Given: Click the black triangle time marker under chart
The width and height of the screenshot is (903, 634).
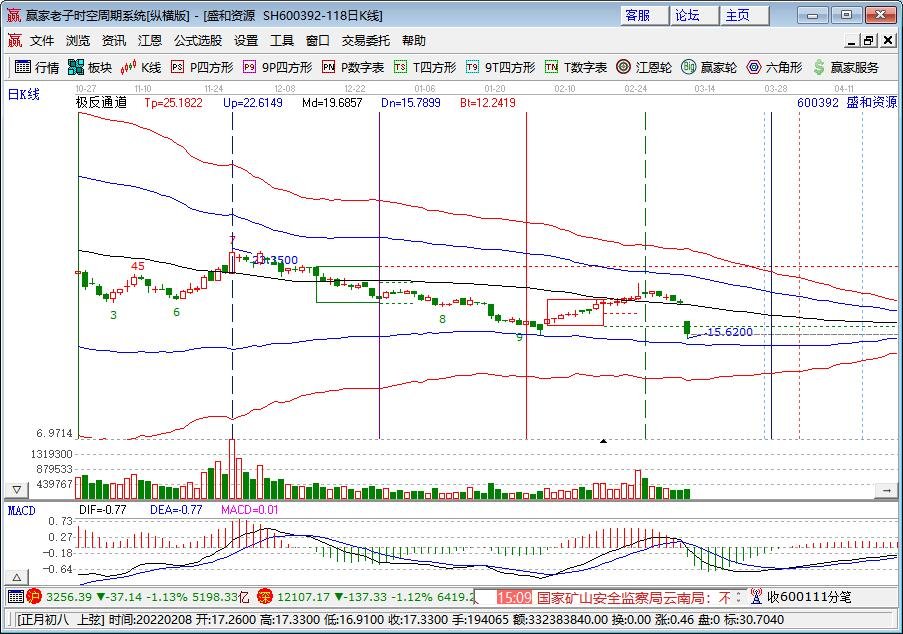Looking at the screenshot, I should [x=603, y=442].
